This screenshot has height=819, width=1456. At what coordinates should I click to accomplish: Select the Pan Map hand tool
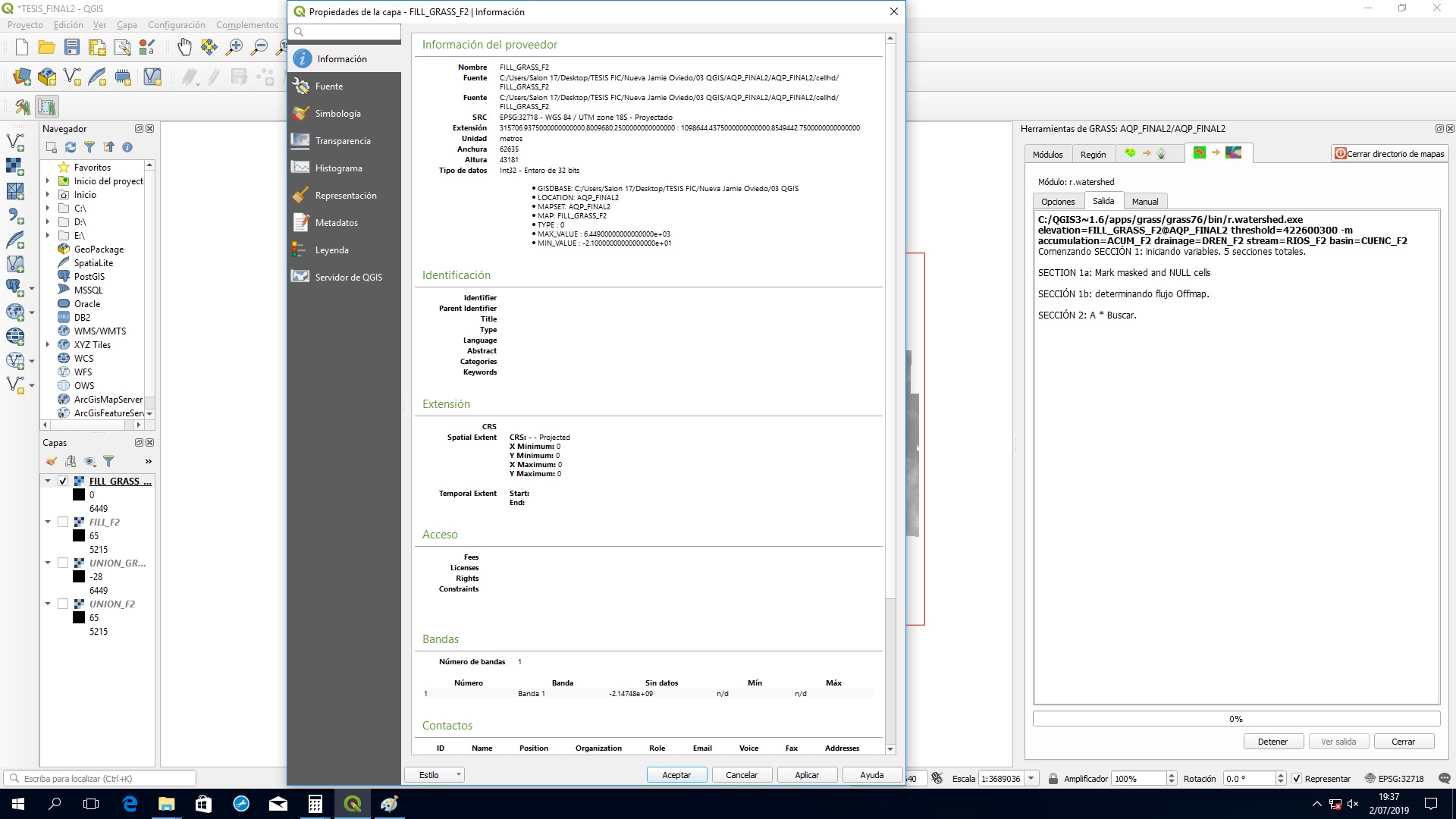tap(184, 47)
